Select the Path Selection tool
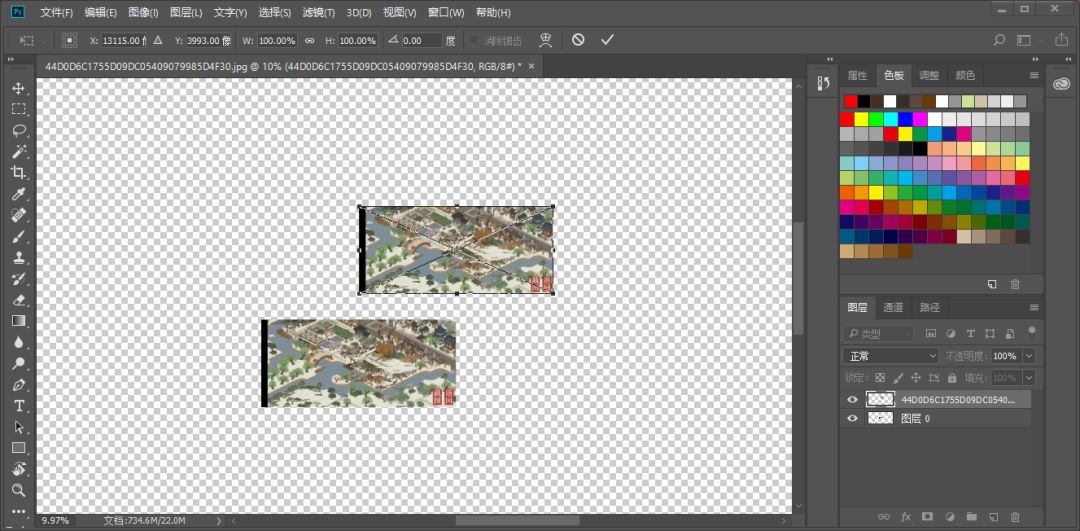Image resolution: width=1080 pixels, height=531 pixels. [19, 427]
